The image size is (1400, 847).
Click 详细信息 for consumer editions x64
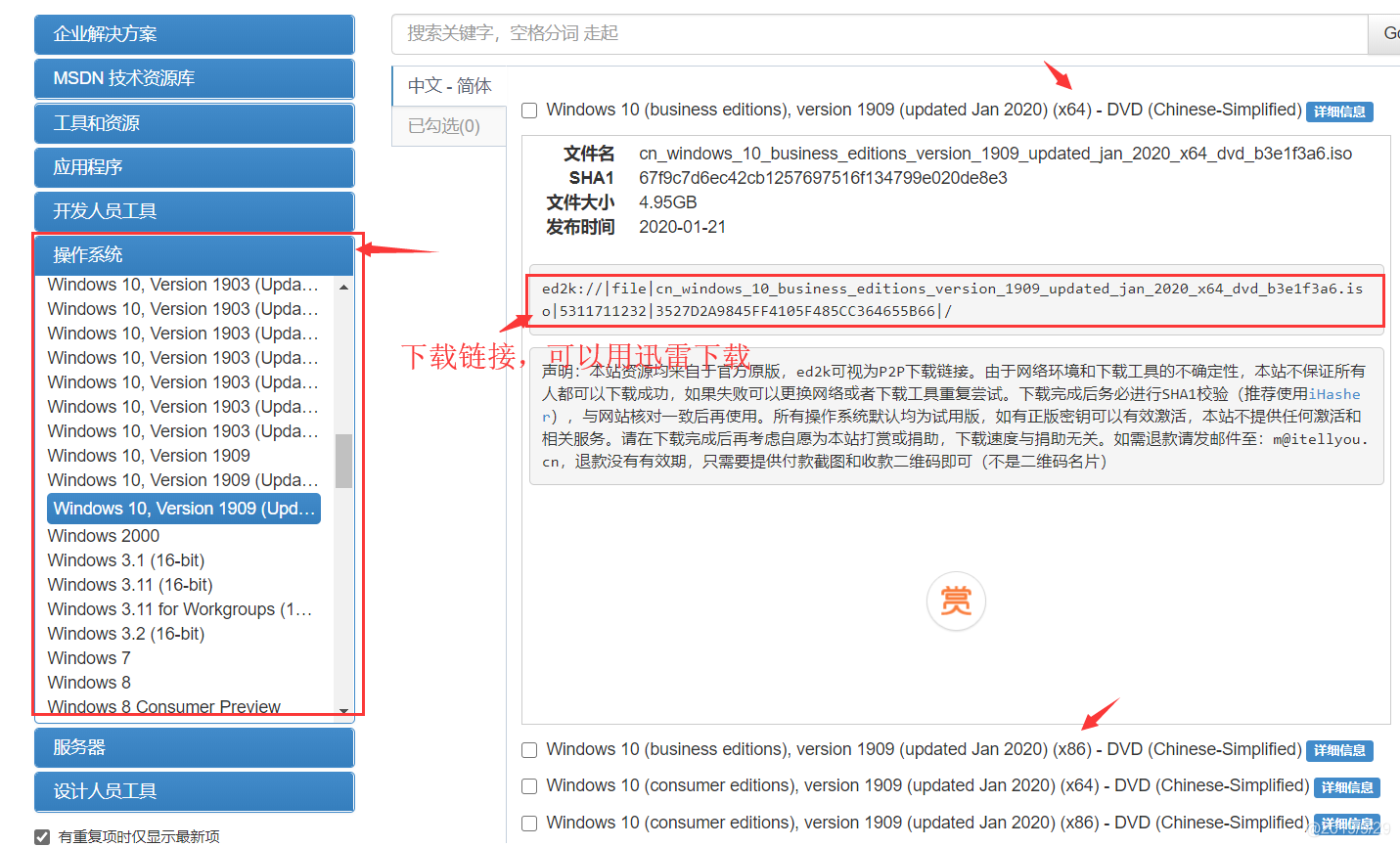coord(1347,787)
